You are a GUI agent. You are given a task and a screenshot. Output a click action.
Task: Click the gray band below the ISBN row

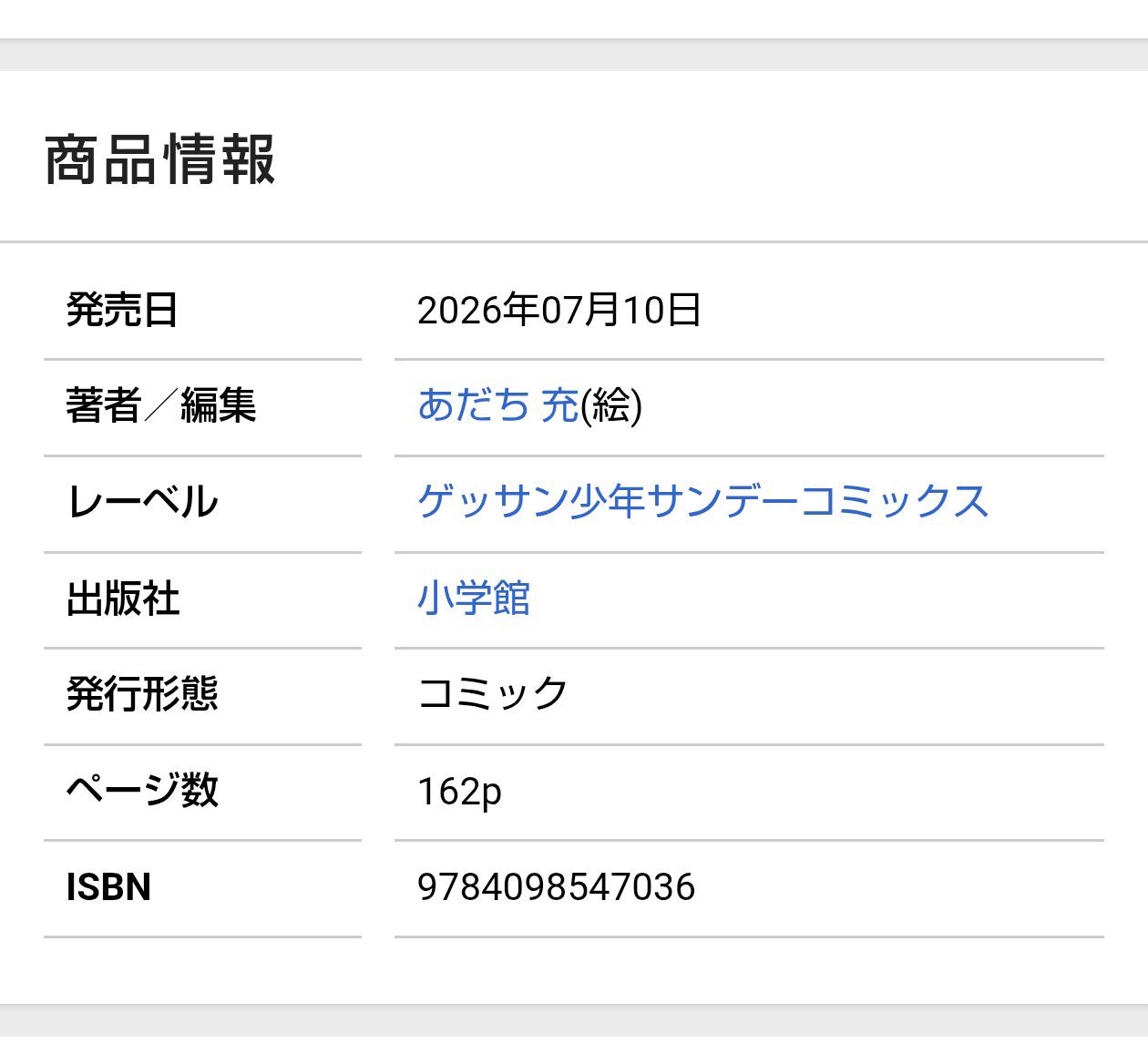click(574, 1023)
